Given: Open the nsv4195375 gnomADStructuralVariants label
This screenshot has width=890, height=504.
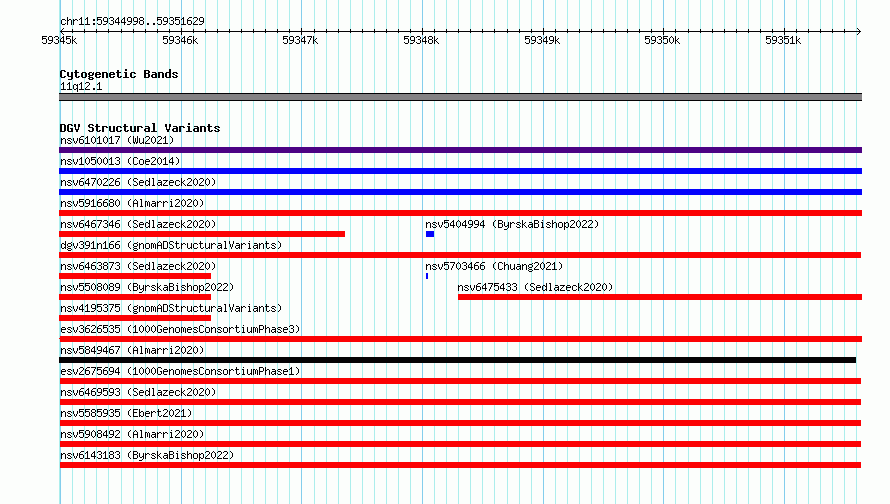Looking at the screenshot, I should pyautogui.click(x=171, y=308).
